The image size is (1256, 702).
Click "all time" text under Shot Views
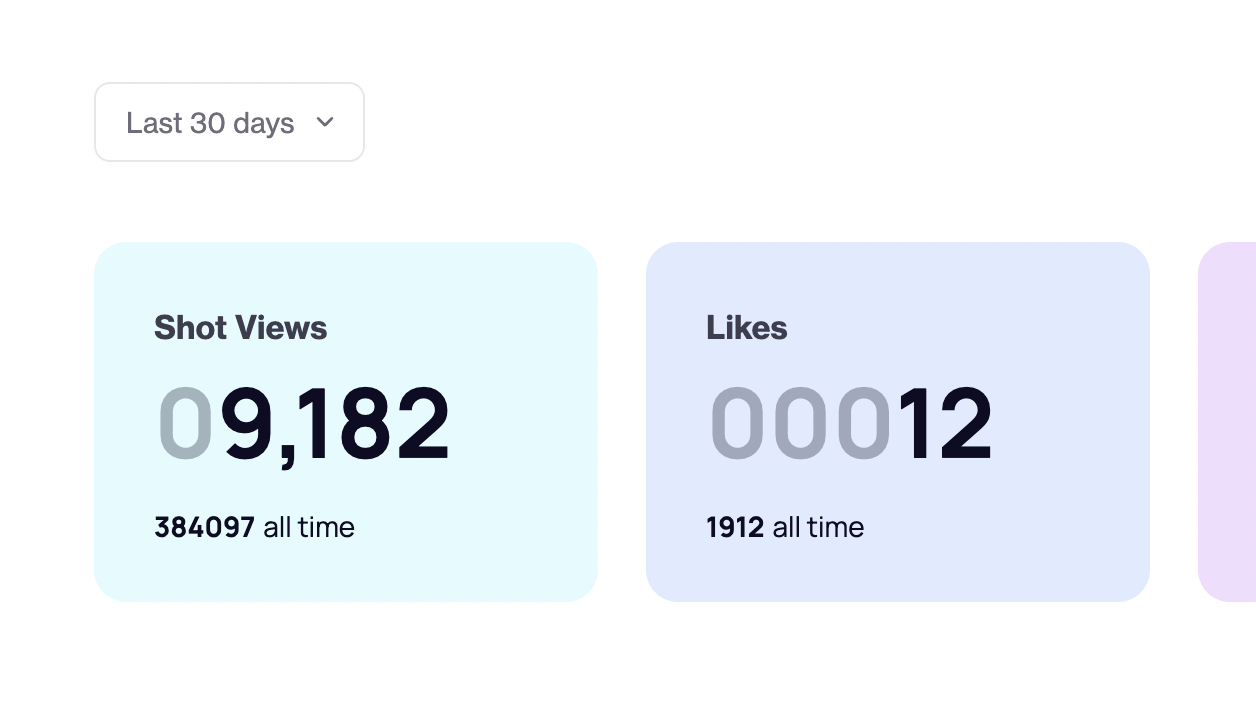(x=309, y=527)
